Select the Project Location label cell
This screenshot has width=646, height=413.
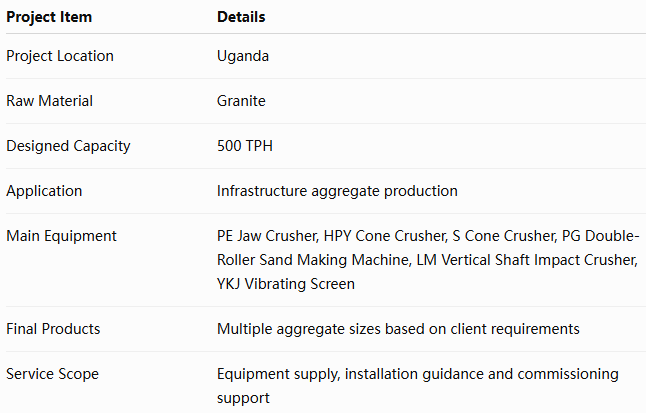pos(60,56)
